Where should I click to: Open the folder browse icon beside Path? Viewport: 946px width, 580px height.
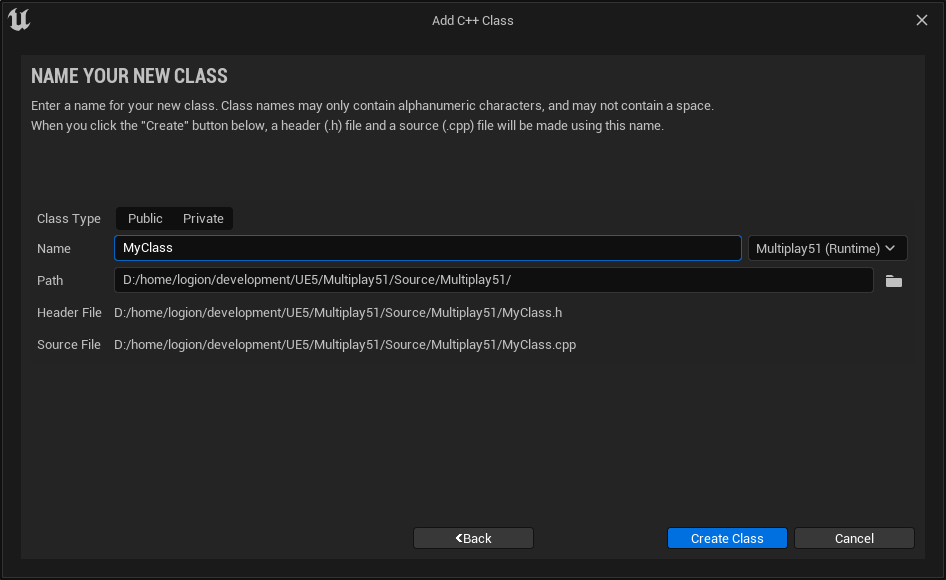(x=893, y=281)
